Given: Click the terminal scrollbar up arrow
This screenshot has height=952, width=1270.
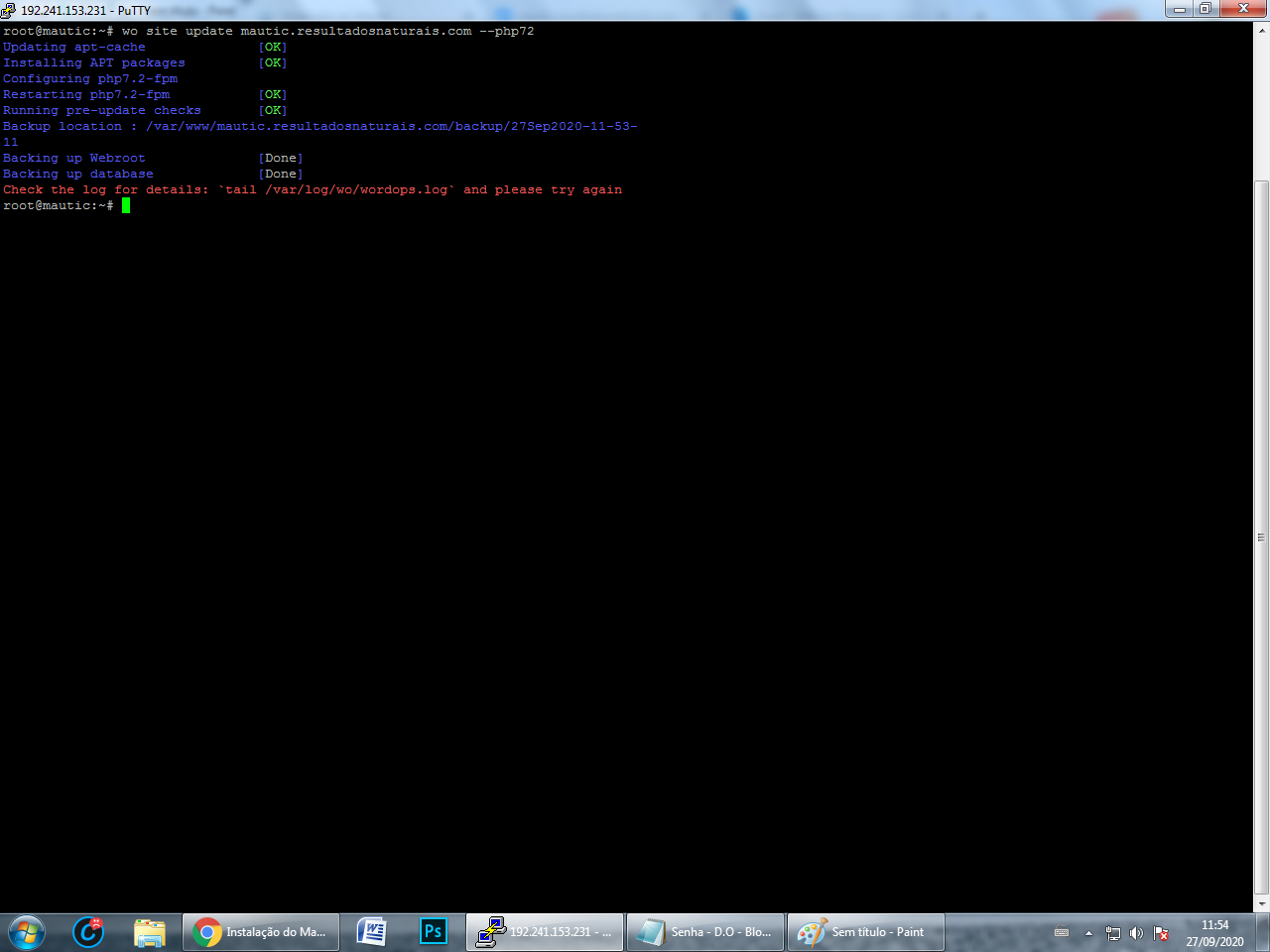Looking at the screenshot, I should pyautogui.click(x=1261, y=30).
